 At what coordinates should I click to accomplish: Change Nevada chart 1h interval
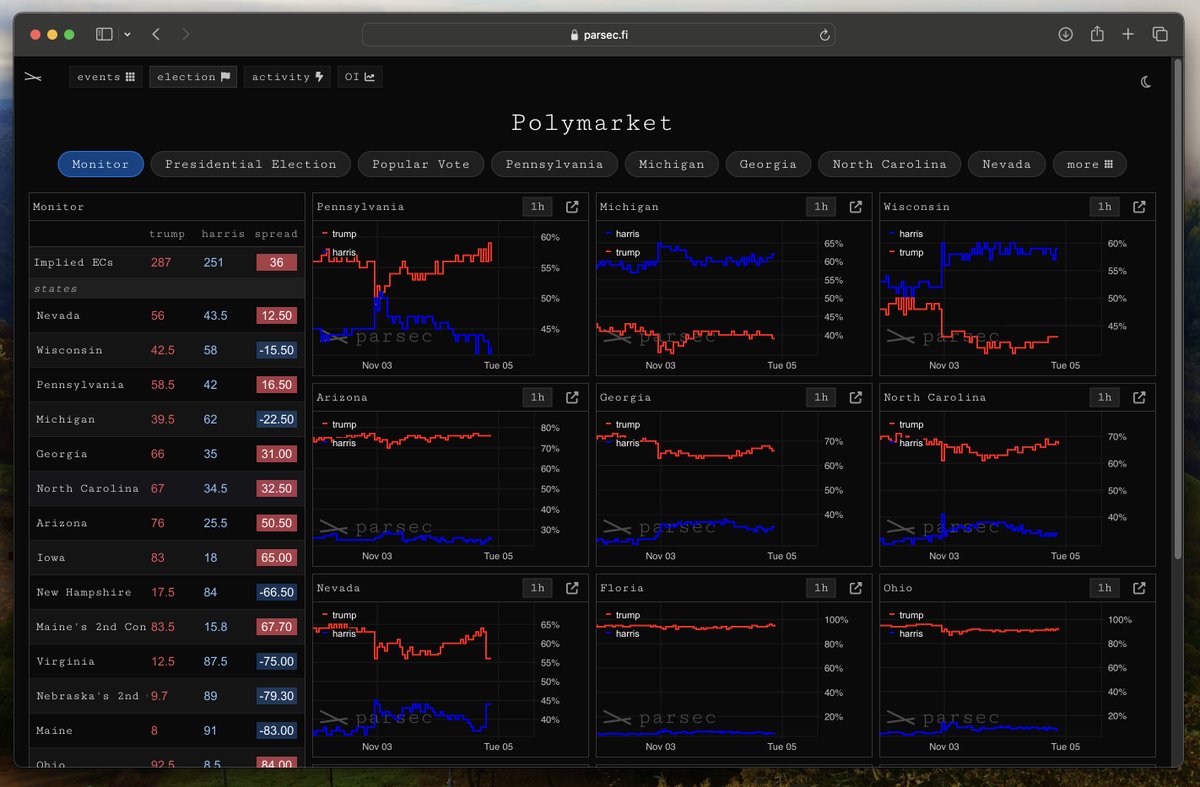point(538,588)
